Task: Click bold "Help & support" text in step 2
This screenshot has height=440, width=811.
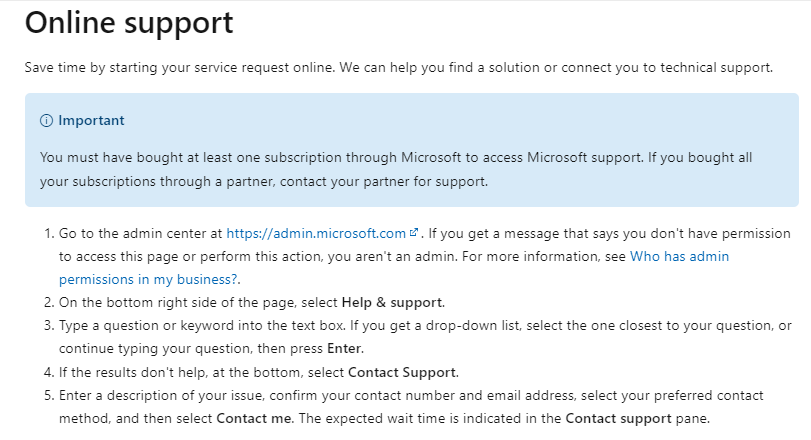Action: 393,302
